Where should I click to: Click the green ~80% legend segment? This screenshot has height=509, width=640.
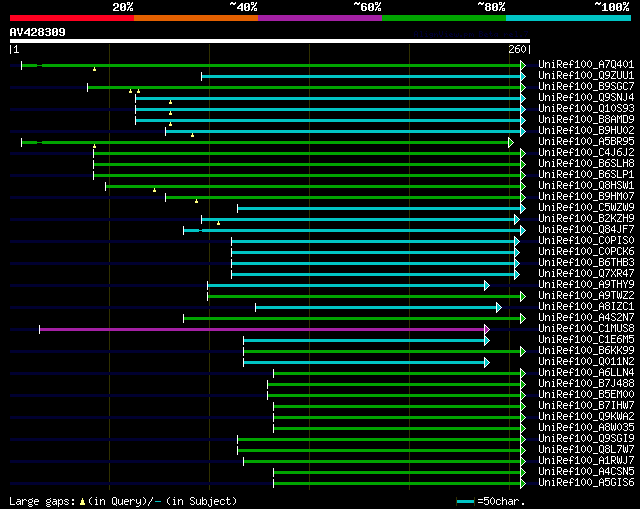point(444,18)
